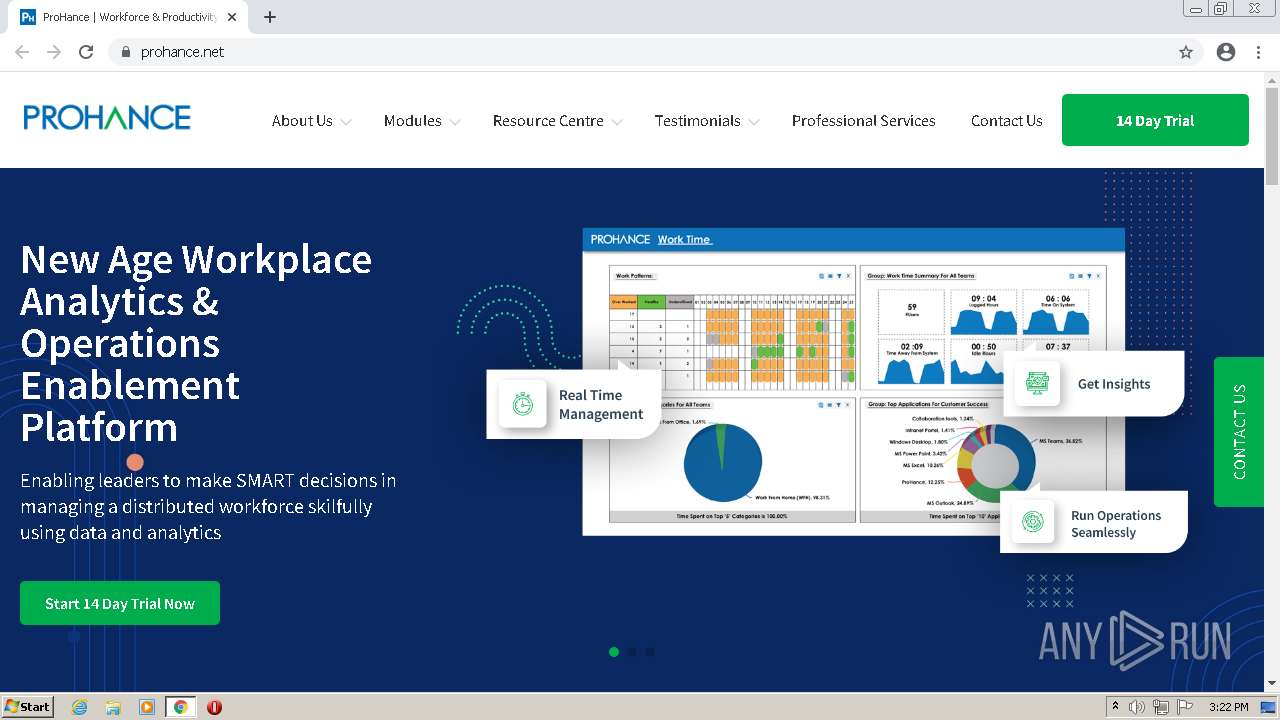The width and height of the screenshot is (1280, 720).
Task: Go to Contact Us page
Action: (1007, 120)
